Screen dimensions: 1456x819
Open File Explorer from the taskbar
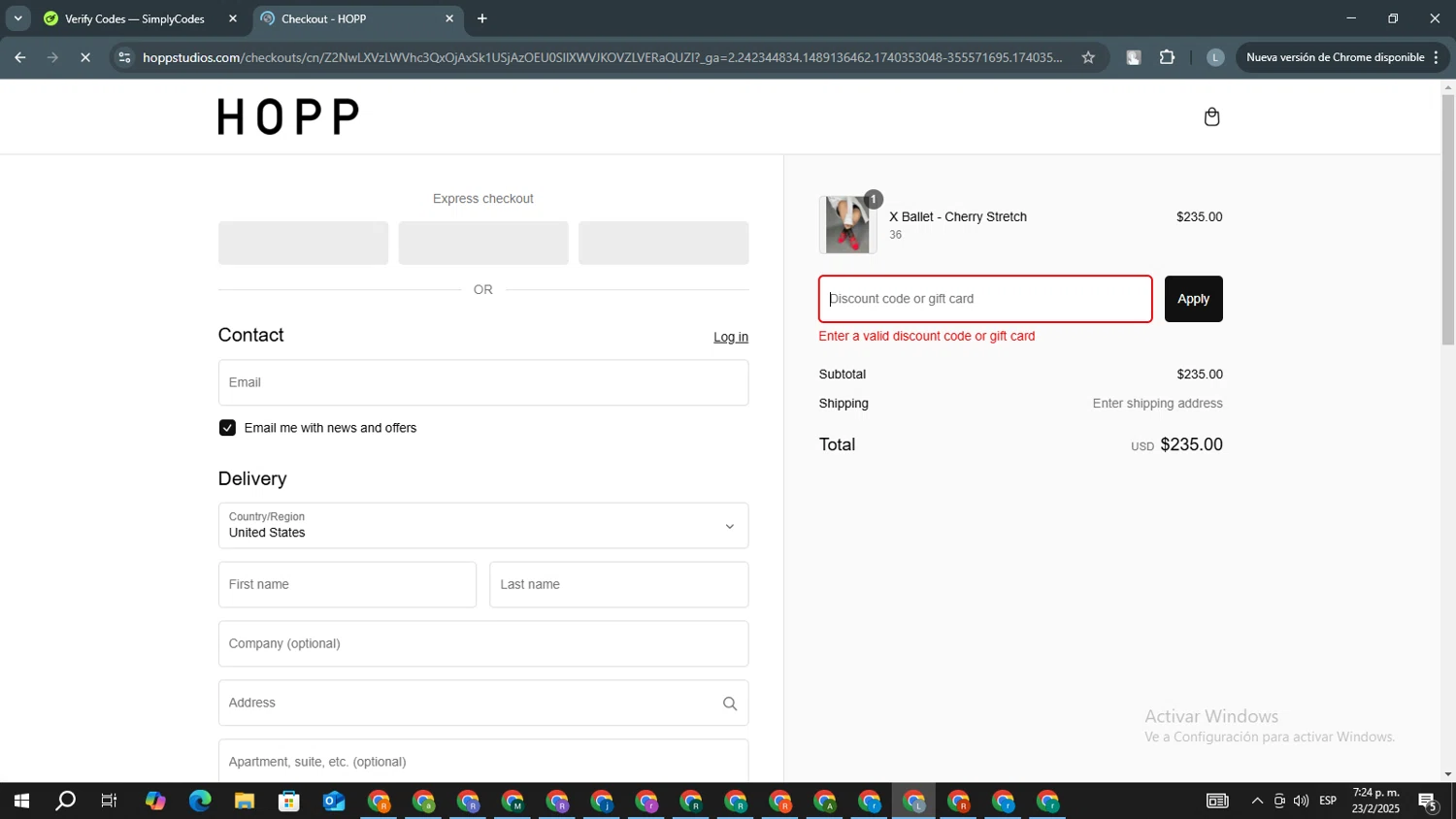245,802
